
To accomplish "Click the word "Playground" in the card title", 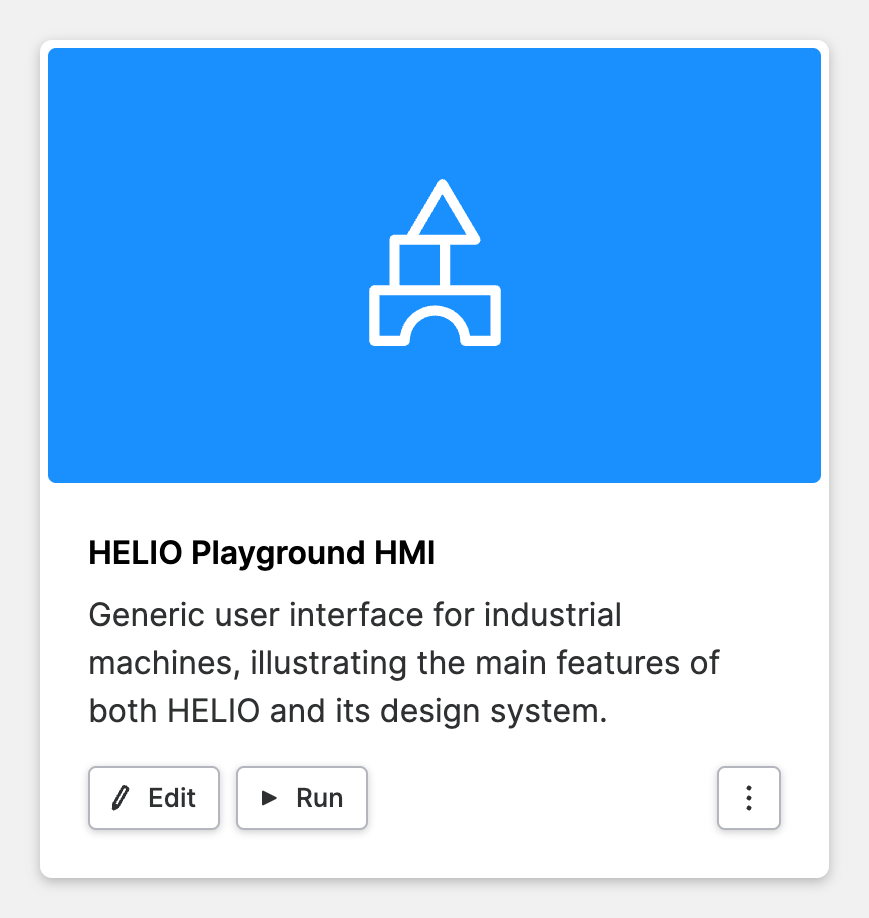I will pos(274,554).
